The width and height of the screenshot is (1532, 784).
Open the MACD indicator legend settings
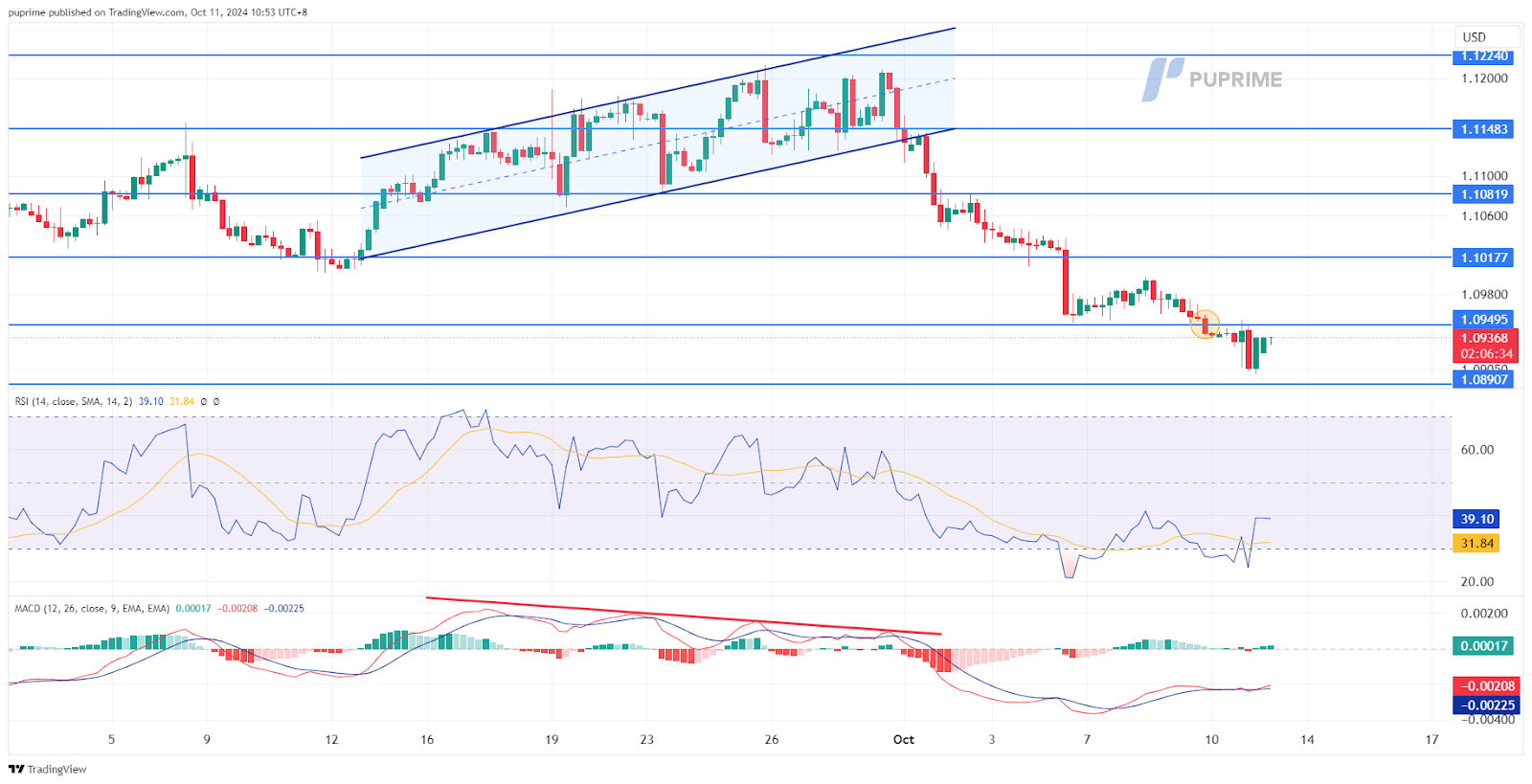click(92, 608)
